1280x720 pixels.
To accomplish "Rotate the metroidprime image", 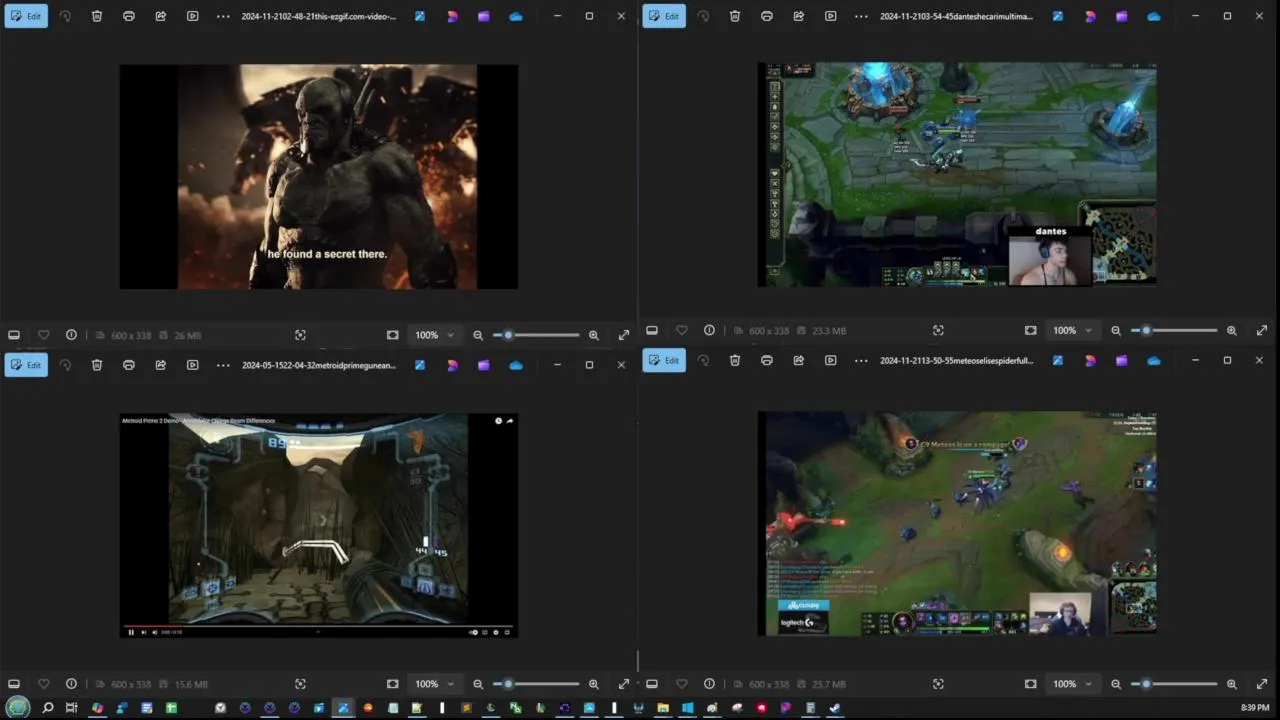I will pos(65,365).
